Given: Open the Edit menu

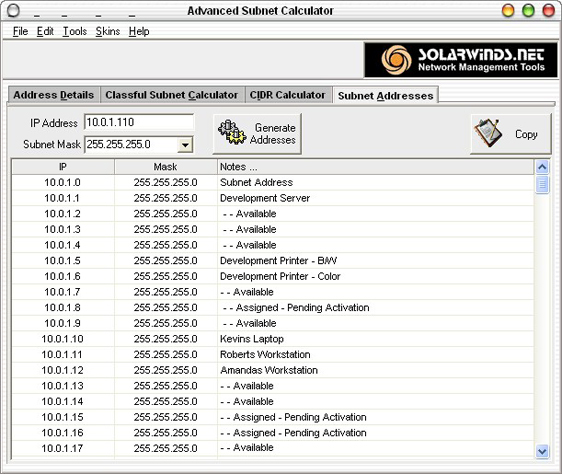Looking at the screenshot, I should (x=45, y=32).
